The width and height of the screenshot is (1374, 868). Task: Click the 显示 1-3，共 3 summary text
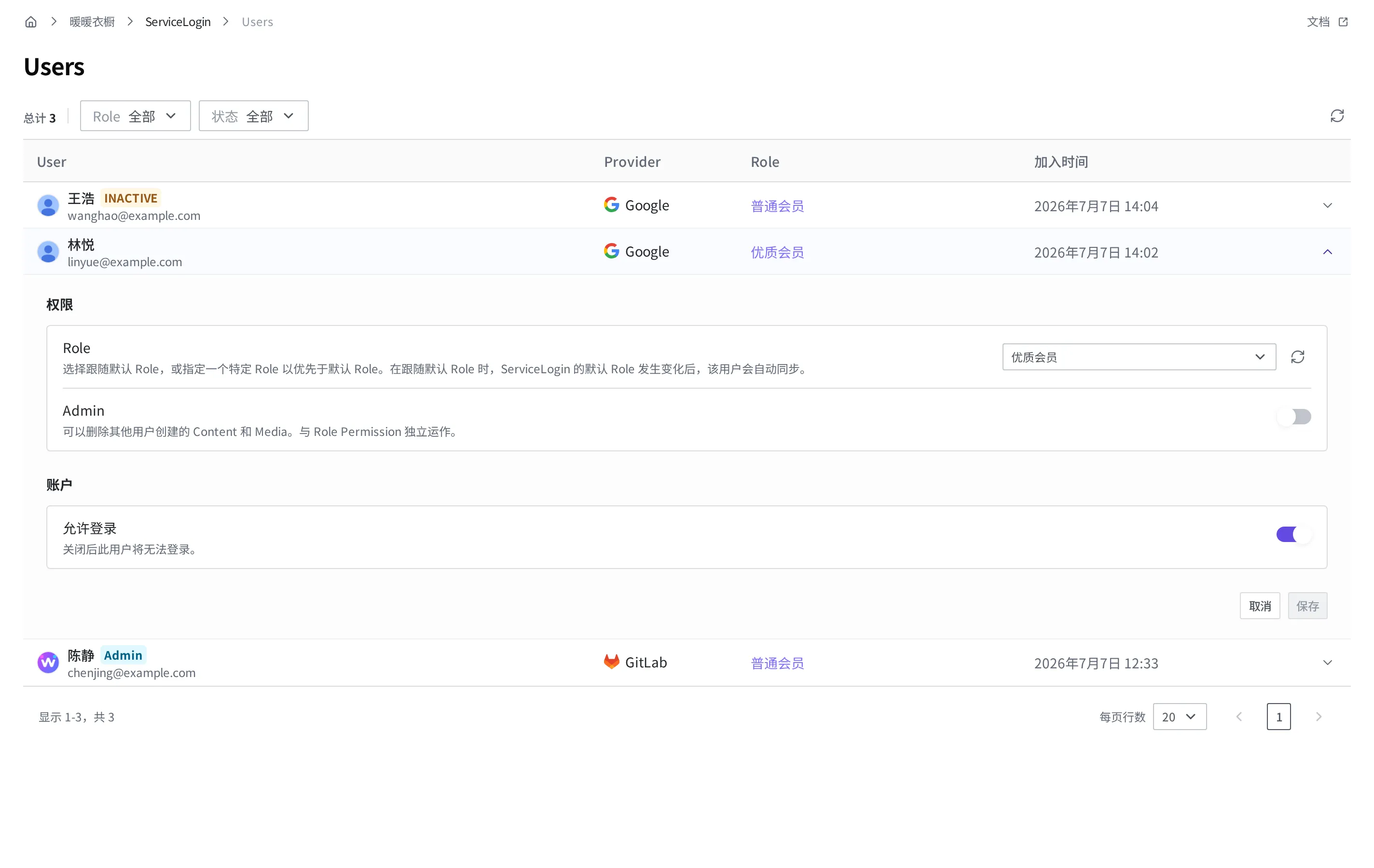coord(76,717)
